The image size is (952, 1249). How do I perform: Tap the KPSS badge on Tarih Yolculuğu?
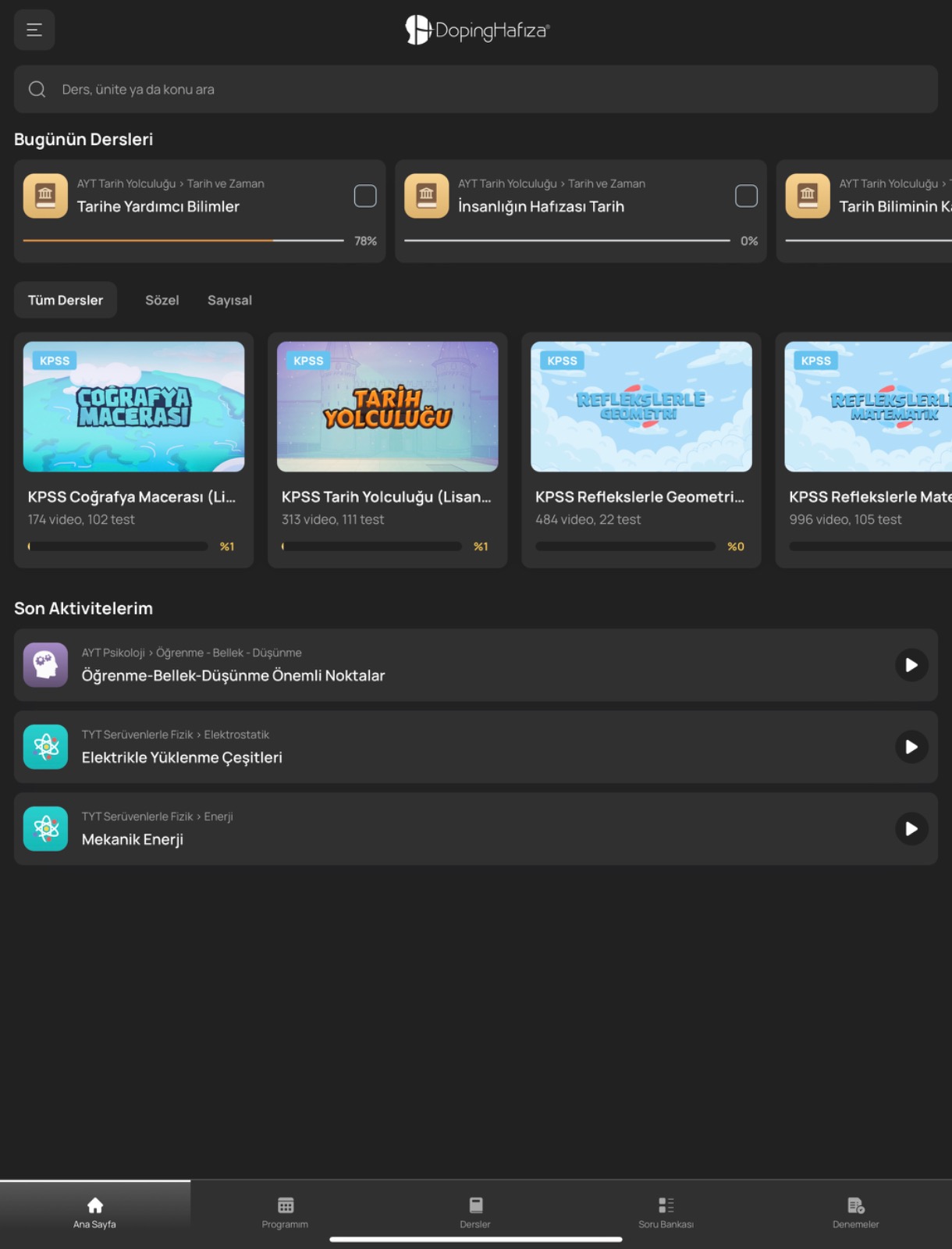308,361
